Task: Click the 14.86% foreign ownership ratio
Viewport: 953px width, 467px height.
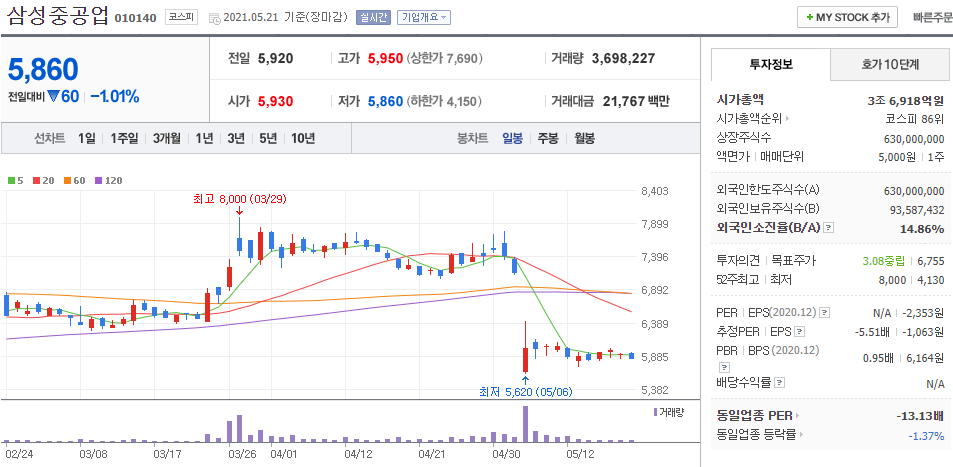Action: (922, 229)
